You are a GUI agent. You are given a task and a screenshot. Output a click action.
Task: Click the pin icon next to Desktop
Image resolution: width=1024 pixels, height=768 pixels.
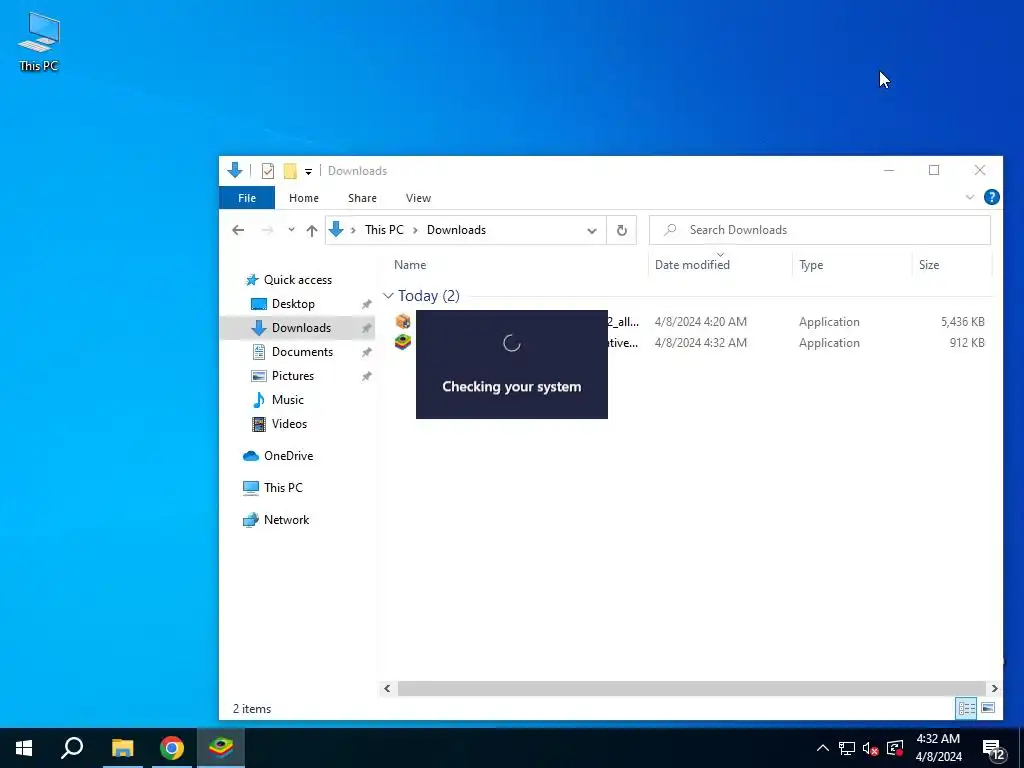pyautogui.click(x=366, y=304)
